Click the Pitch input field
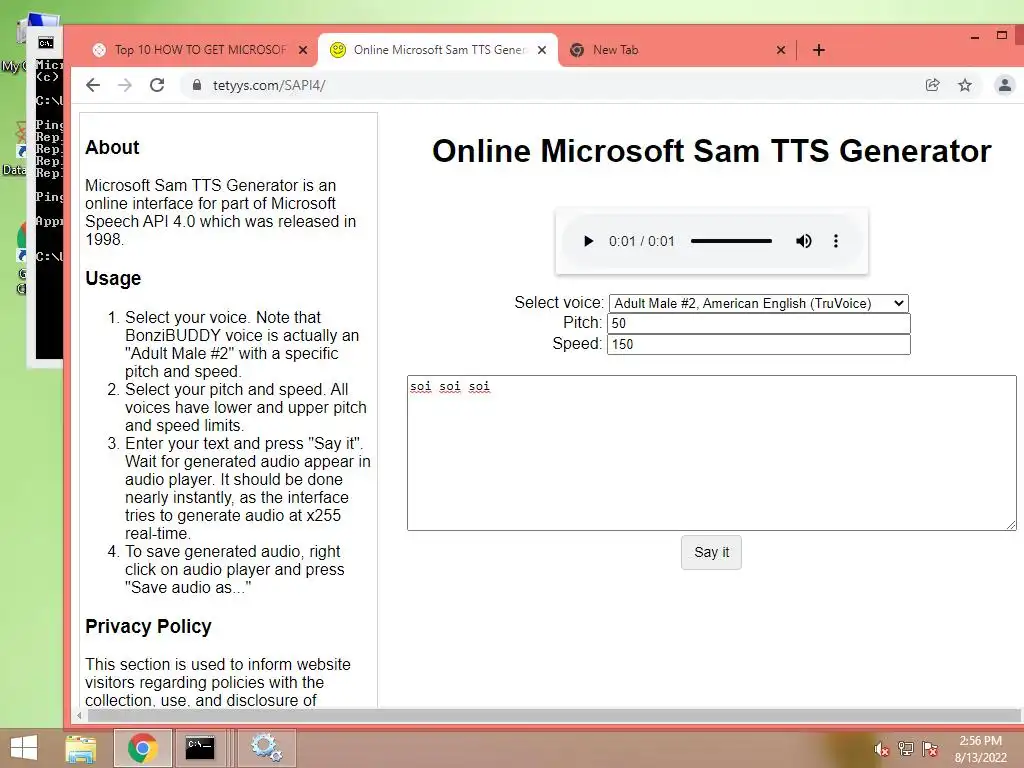Screen dimensions: 1024x768 click(758, 323)
